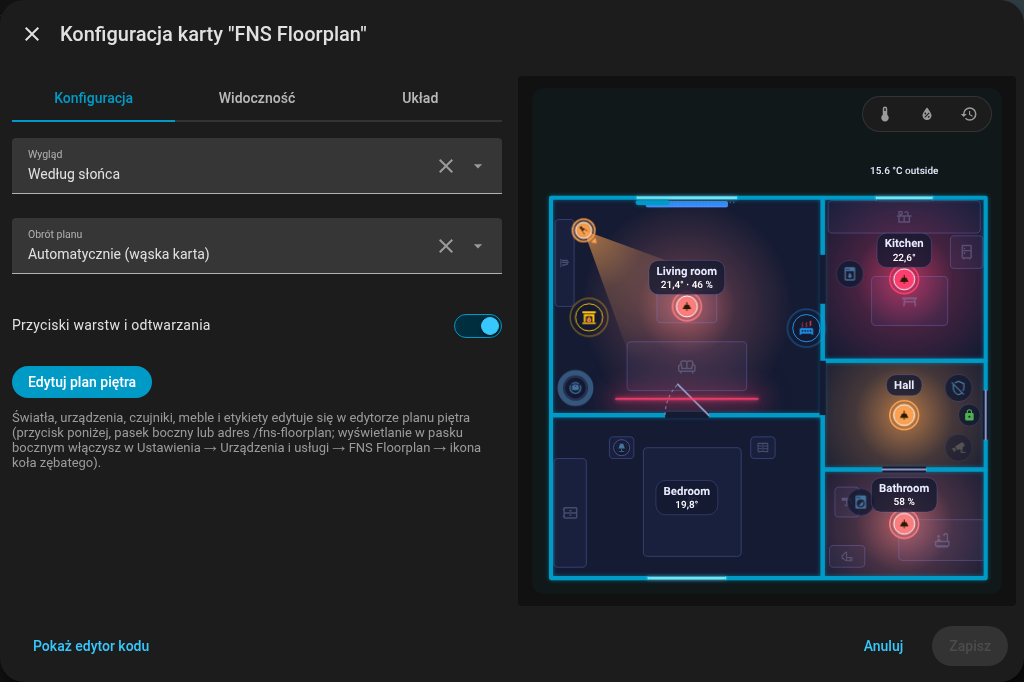1024x682 pixels.
Task: Click the Kitchen 22,6° label
Action: tap(904, 250)
